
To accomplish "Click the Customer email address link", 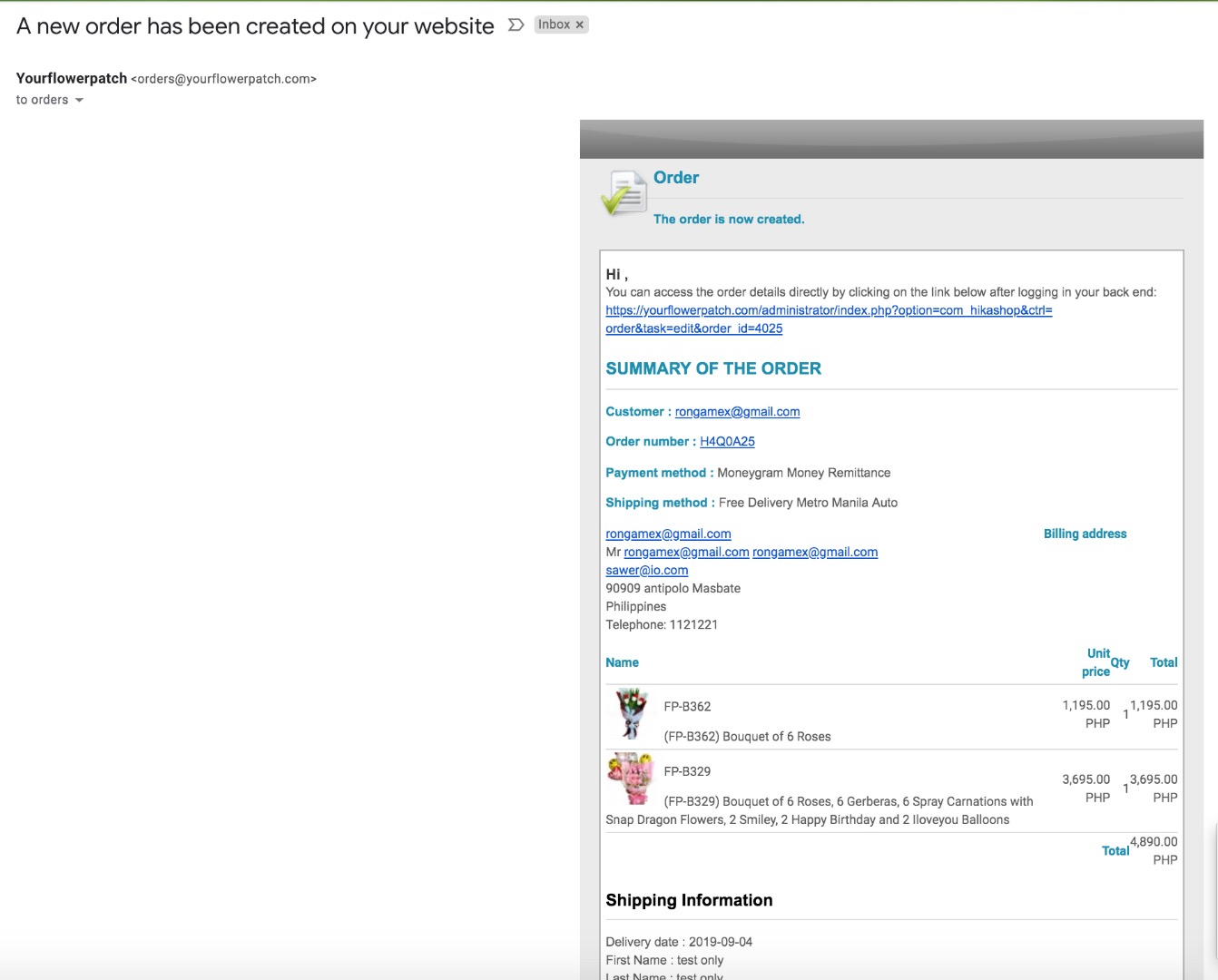I will click(x=737, y=412).
